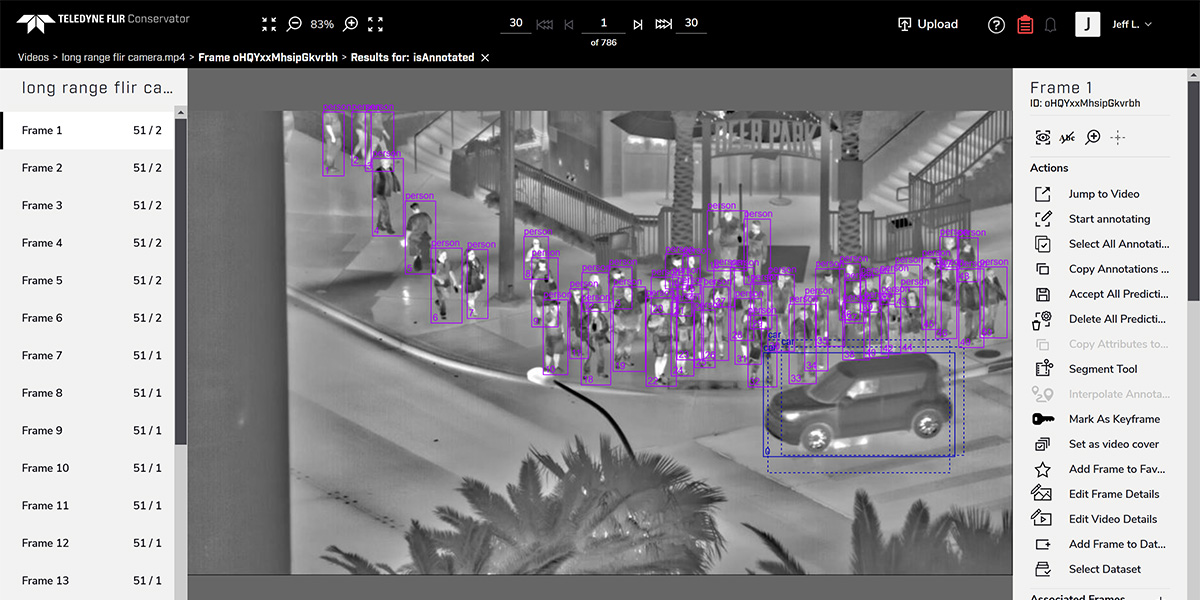Select Frame 3 in the list
The image size is (1200, 600).
87,205
